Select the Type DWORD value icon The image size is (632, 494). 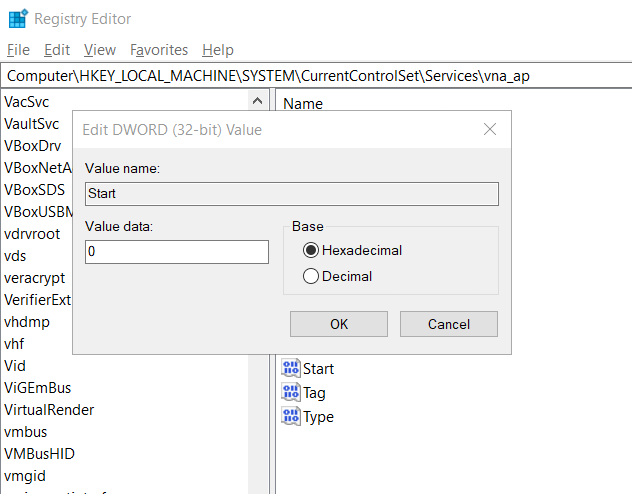(291, 416)
